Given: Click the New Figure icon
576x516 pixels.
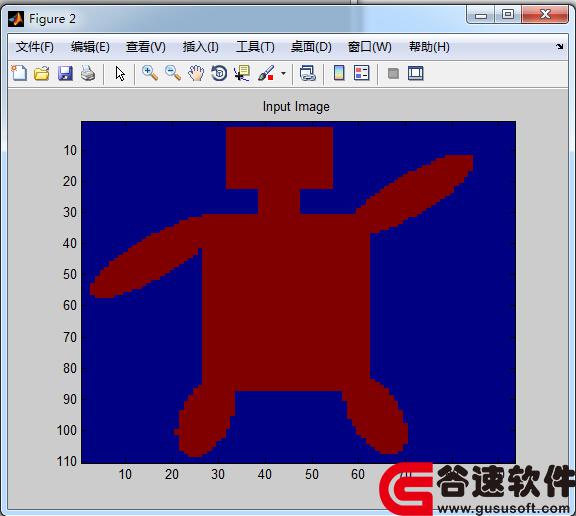Looking at the screenshot, I should (x=19, y=73).
